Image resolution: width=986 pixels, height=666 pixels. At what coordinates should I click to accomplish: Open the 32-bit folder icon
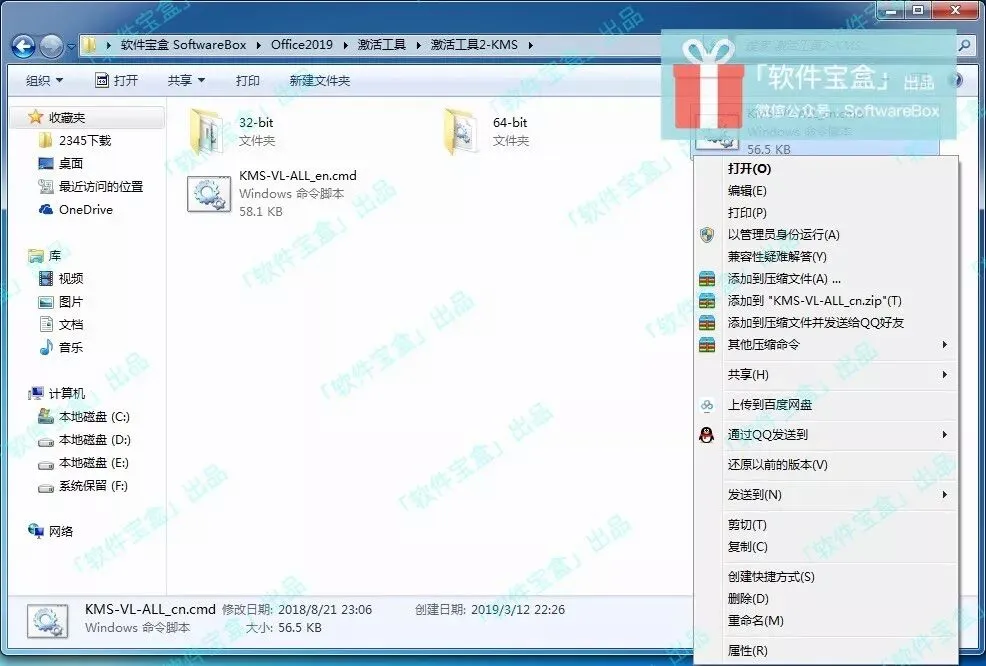(x=208, y=131)
